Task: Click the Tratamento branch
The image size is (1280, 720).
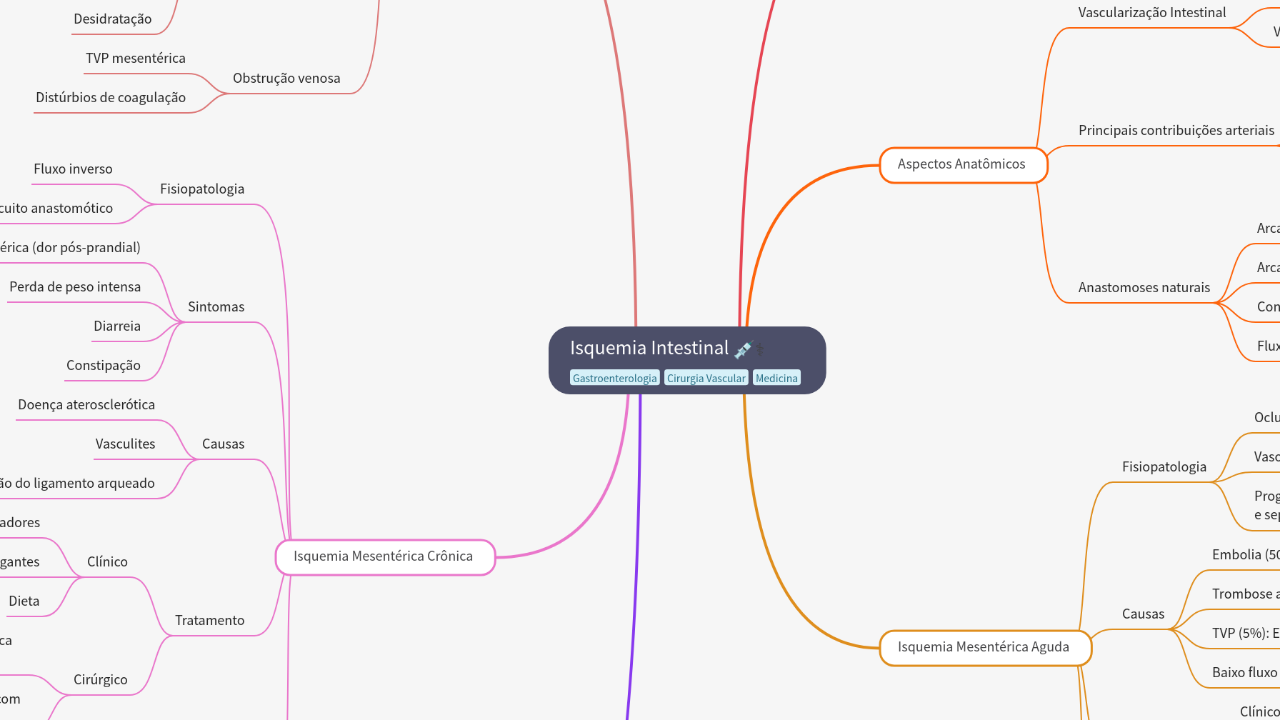Action: pos(210,621)
